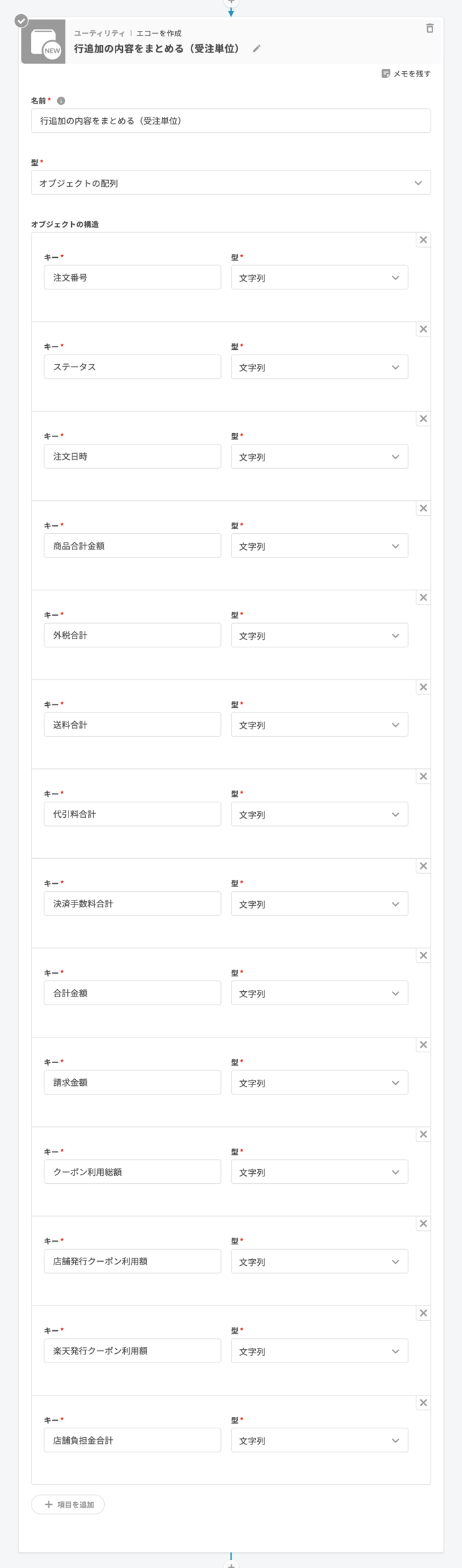Viewport: 462px width, 1568px height.
Task: Click the 外税合計 key input field
Action: 132,635
